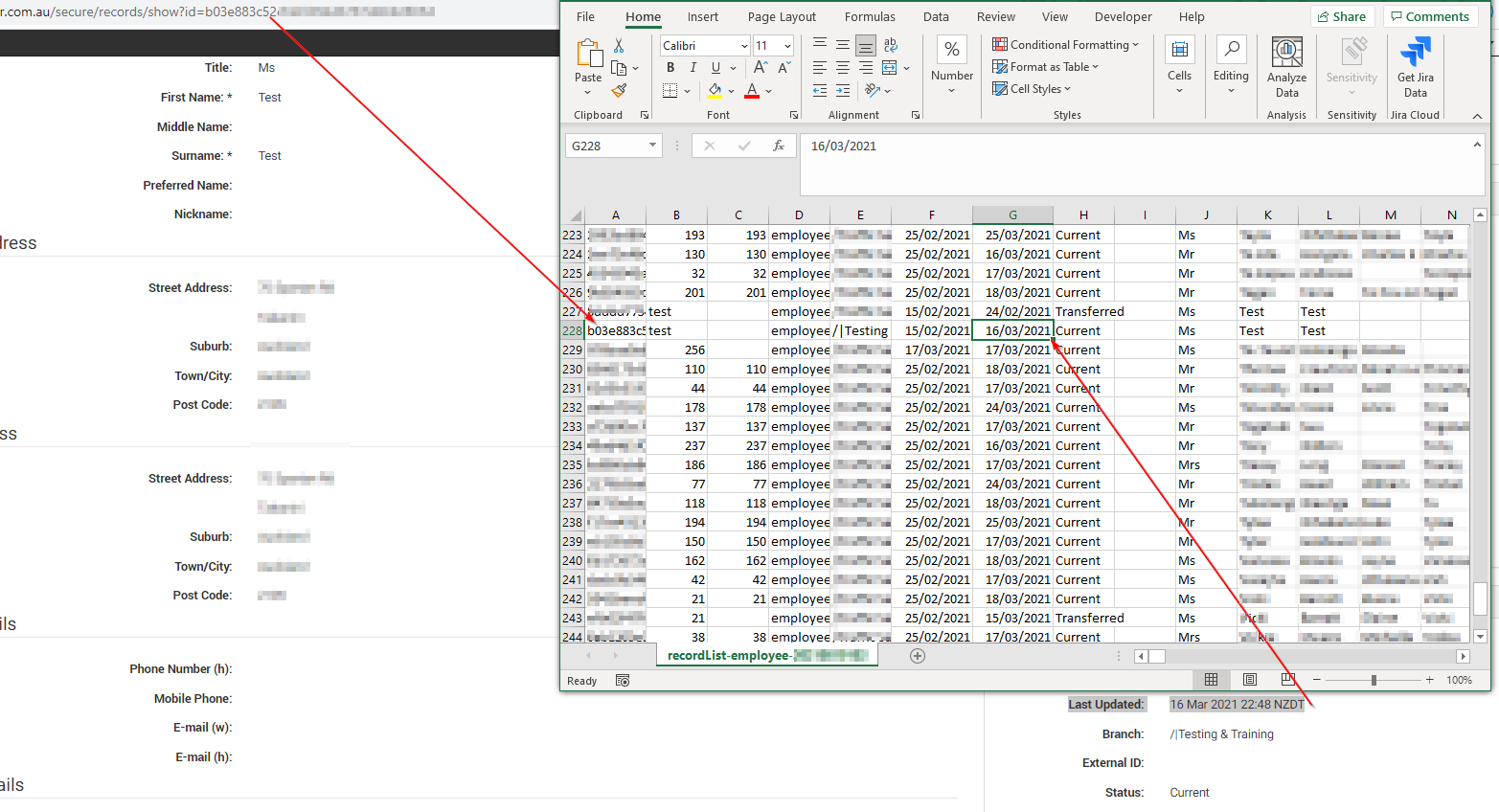Toggle Wrap Text

pos(891,45)
